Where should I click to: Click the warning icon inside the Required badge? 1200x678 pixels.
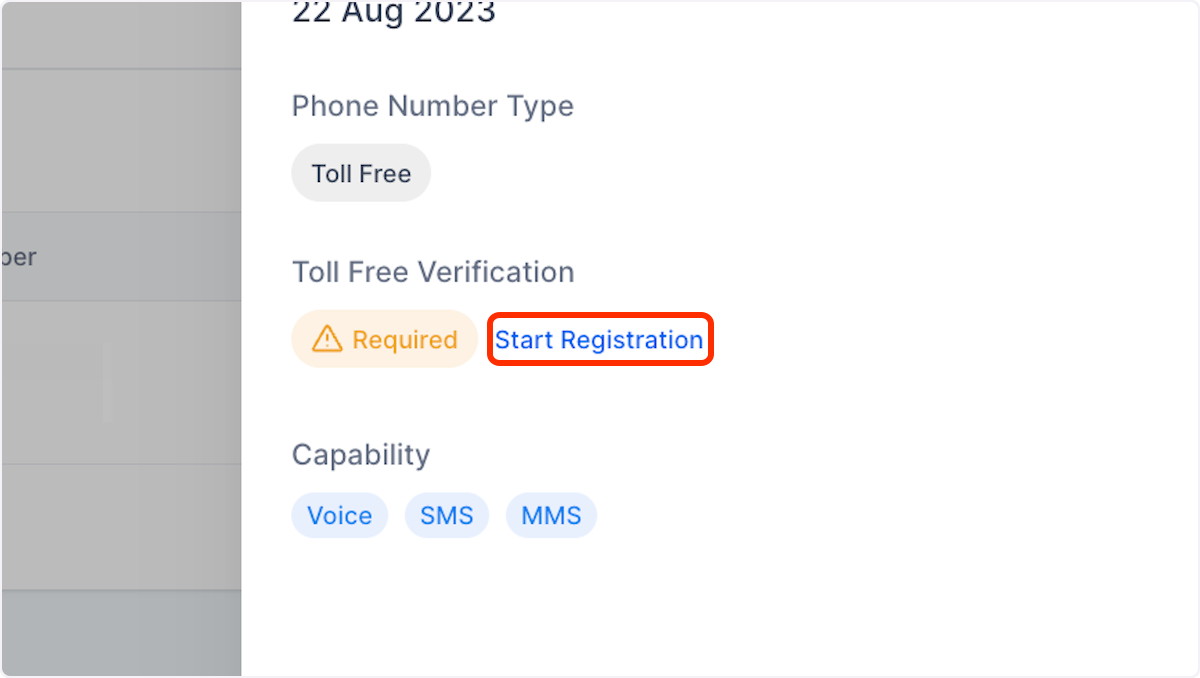(326, 339)
